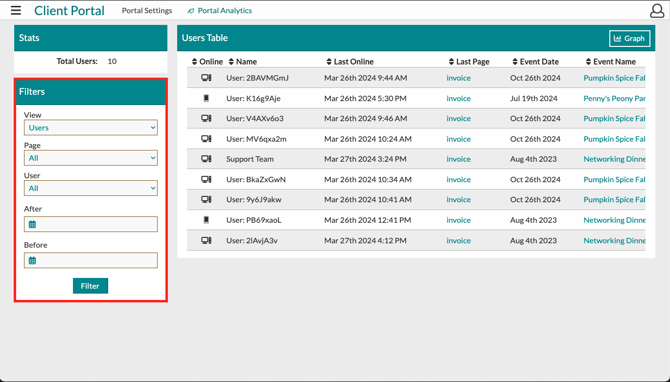Open Networking Dinner event for User: 2lAvjA3v

click(614, 241)
